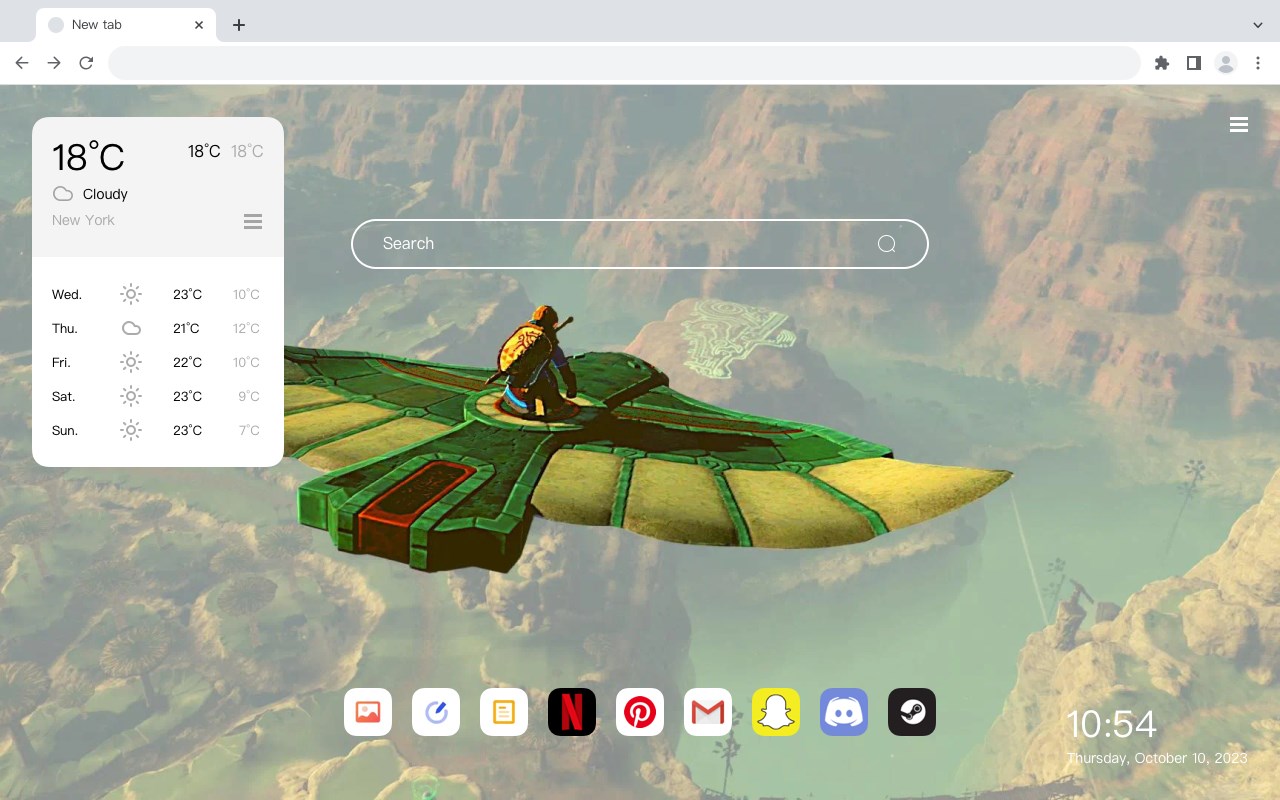The height and width of the screenshot is (800, 1280).
Task: Click Sunday's sunny forecast icon
Action: (131, 430)
